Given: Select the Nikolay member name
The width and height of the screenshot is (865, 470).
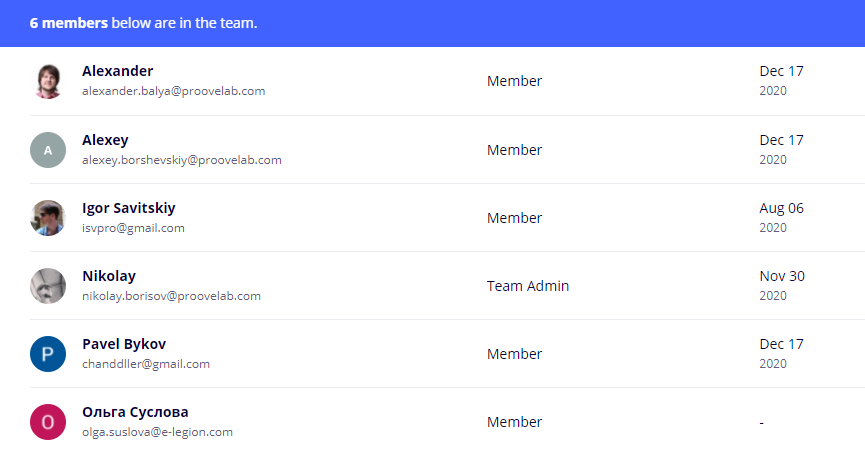Looking at the screenshot, I should 109,276.
